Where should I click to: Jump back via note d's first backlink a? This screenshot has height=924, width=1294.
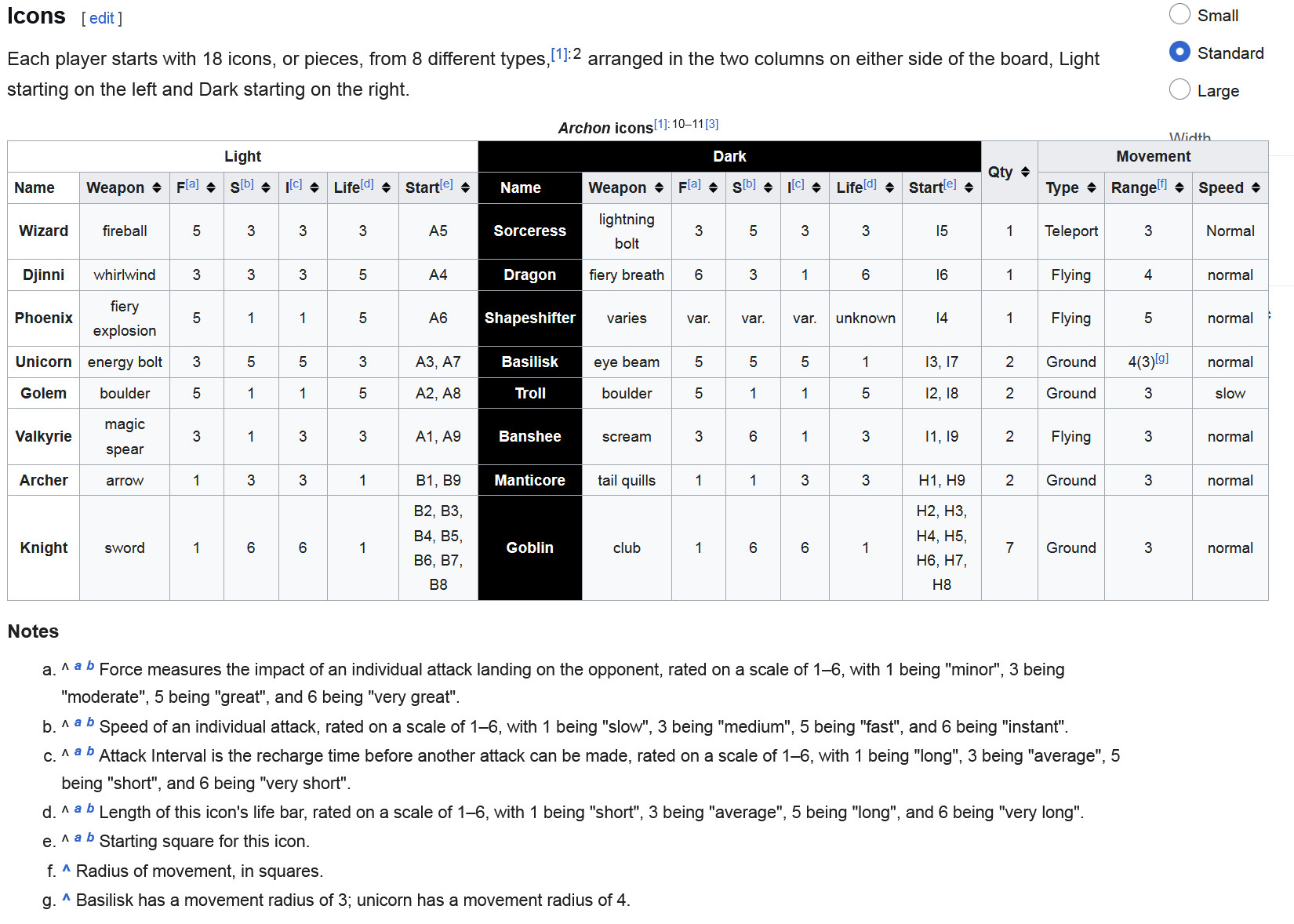click(x=78, y=809)
